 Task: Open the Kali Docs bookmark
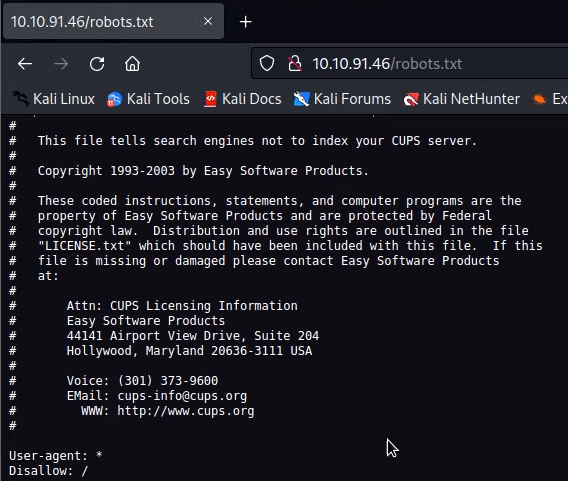point(242,99)
